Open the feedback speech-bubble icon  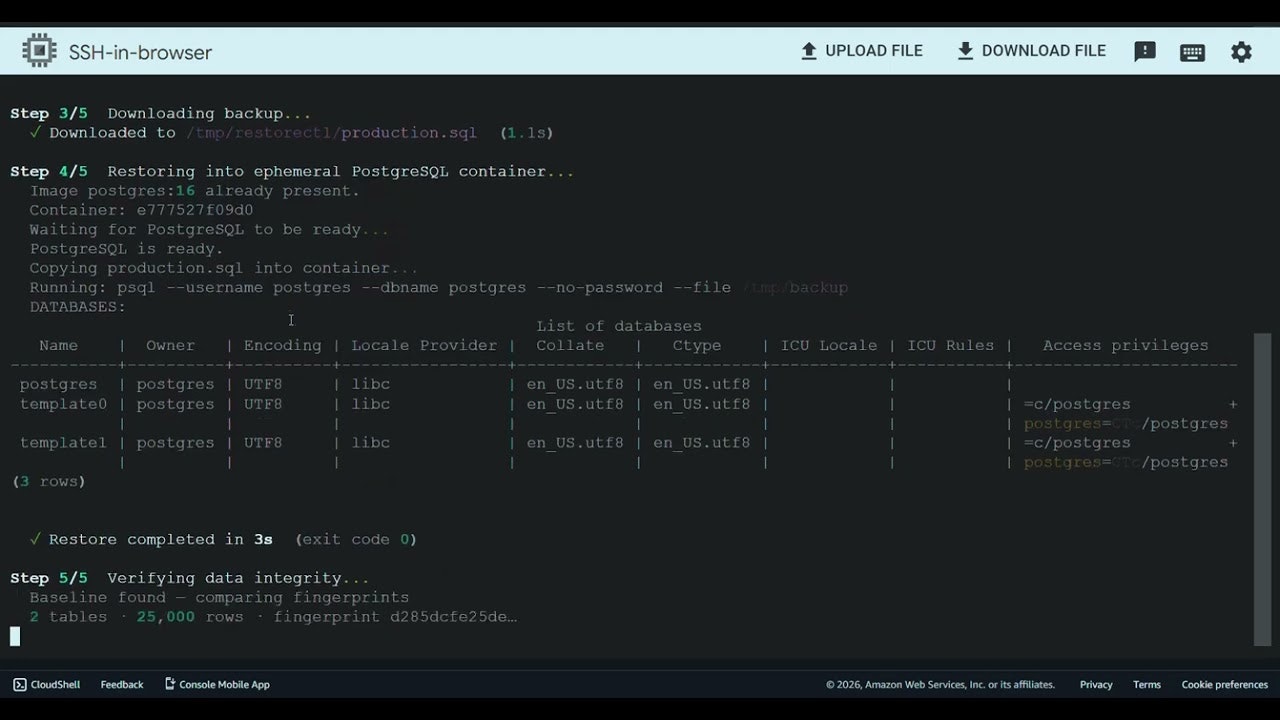point(1145,52)
